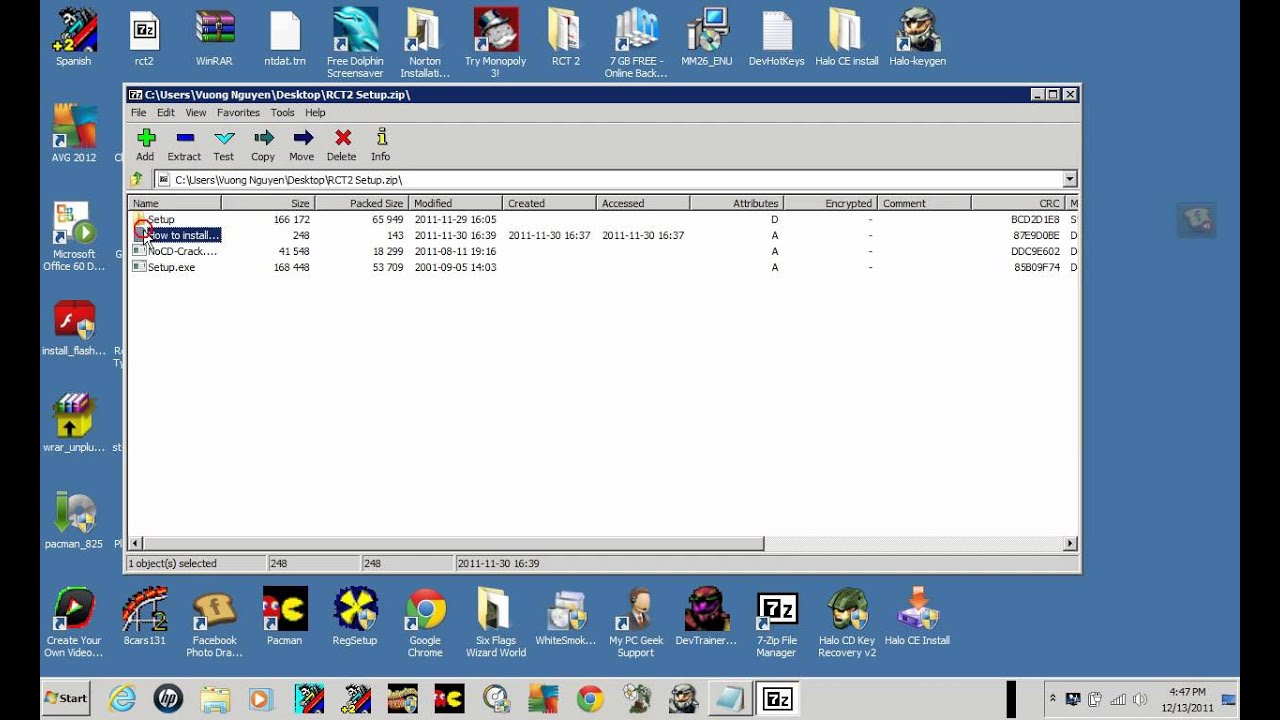Viewport: 1280px width, 720px height.
Task: Click the Delete toolbar button
Action: (x=342, y=145)
